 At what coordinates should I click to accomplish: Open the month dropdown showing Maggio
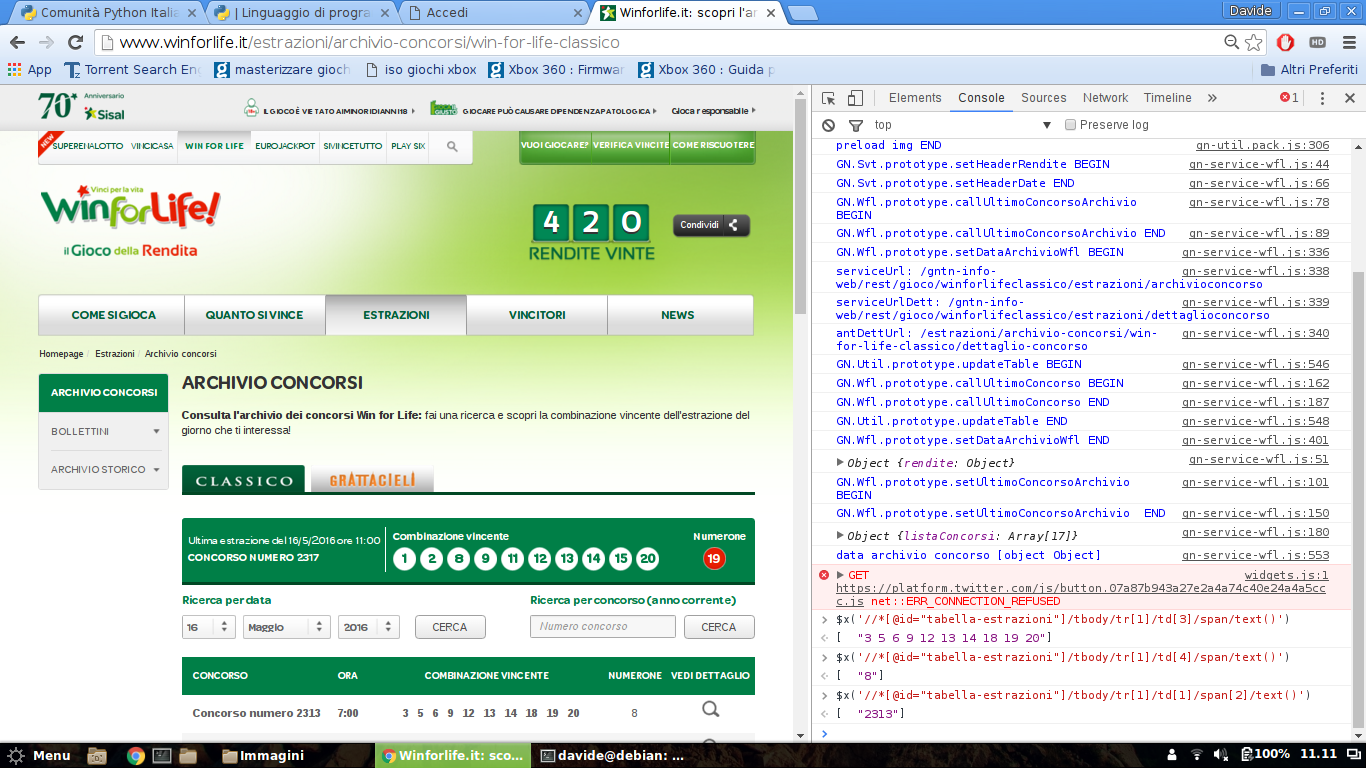pyautogui.click(x=286, y=627)
